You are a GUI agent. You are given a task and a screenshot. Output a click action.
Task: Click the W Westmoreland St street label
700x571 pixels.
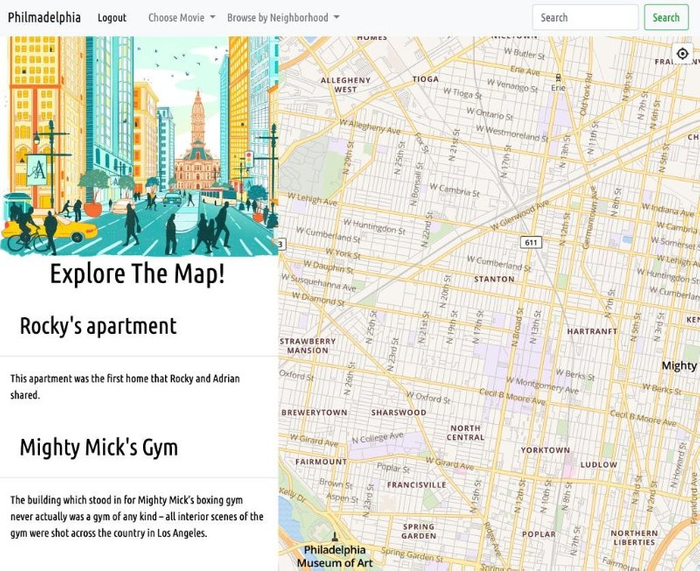tap(512, 133)
